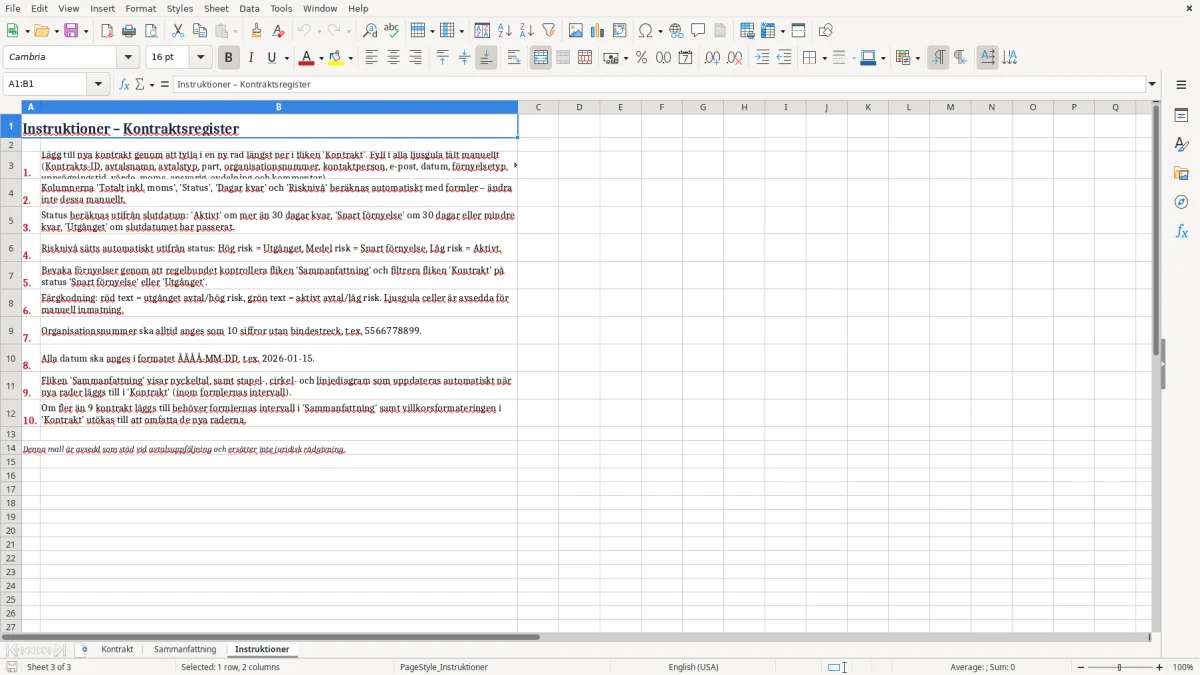Click Insert Chart icon
1200x675 pixels.
click(x=598, y=31)
